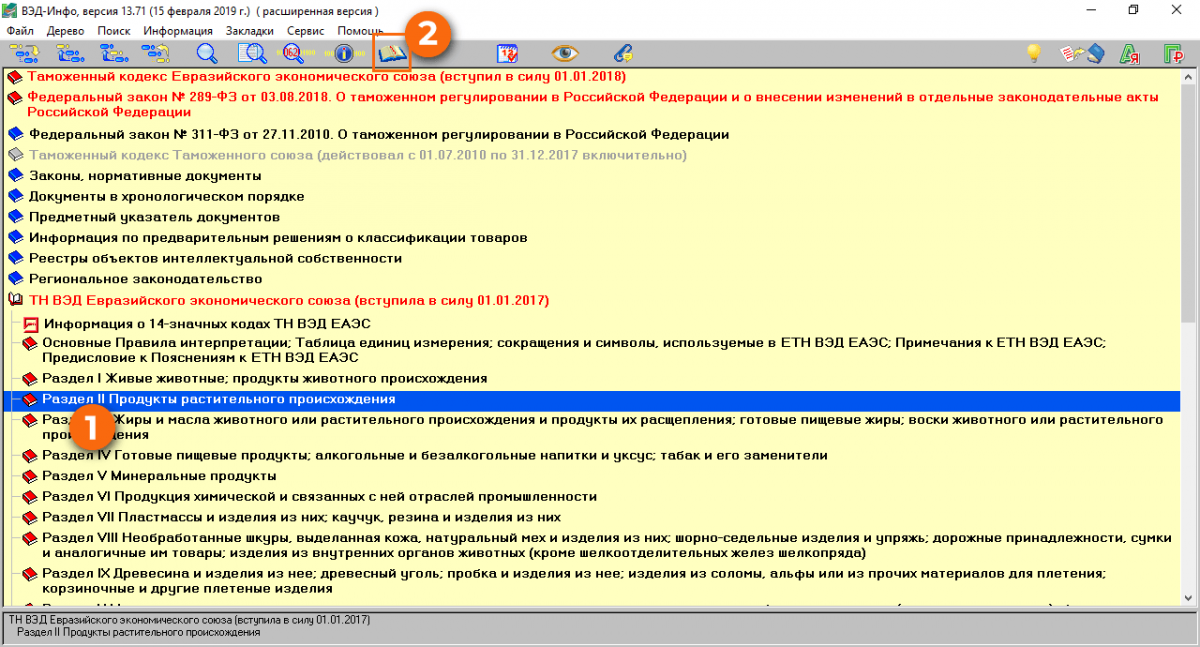Click book icon beside Документы в хронологическом порядке
1200x647 pixels.
pos(15,197)
